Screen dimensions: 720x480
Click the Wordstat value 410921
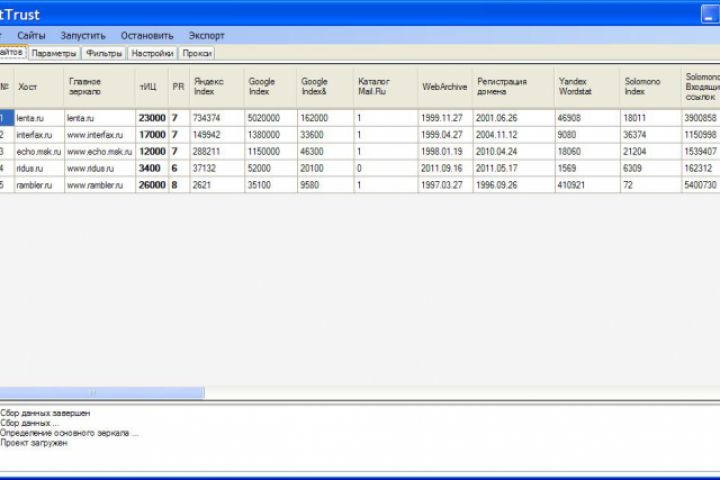pos(587,185)
